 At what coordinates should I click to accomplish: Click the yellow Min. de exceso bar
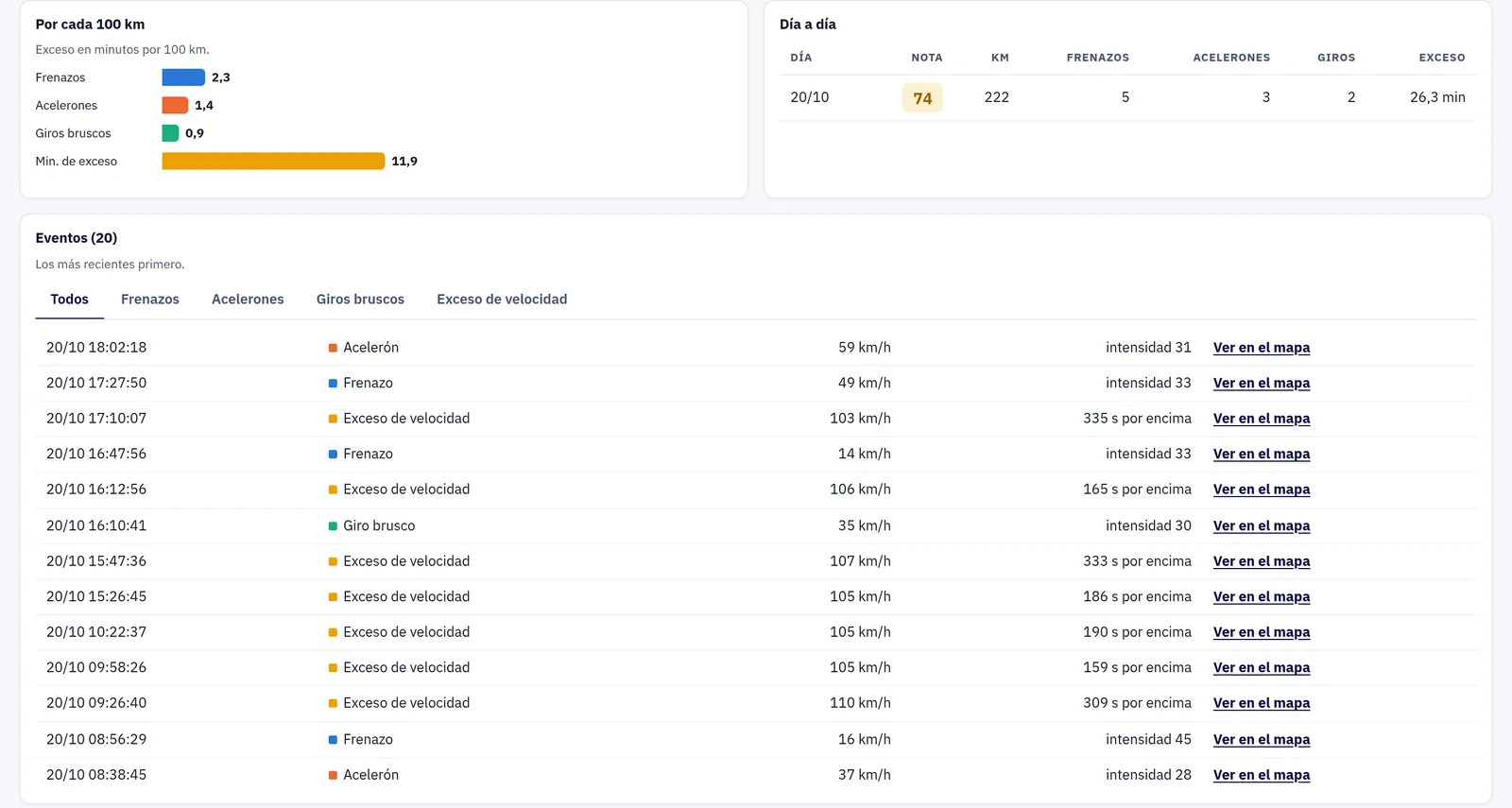(273, 161)
